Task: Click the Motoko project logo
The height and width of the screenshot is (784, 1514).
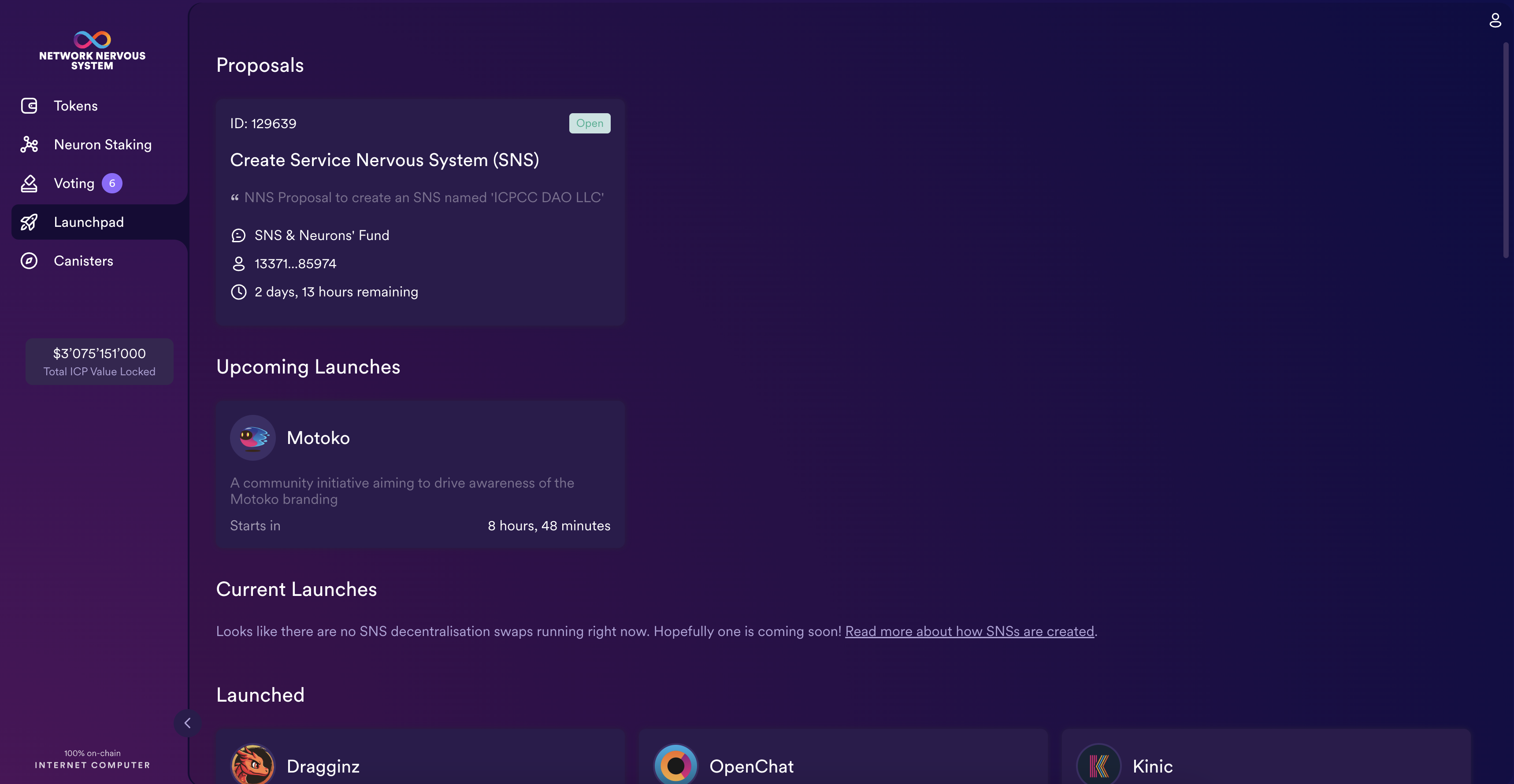Action: [253, 438]
